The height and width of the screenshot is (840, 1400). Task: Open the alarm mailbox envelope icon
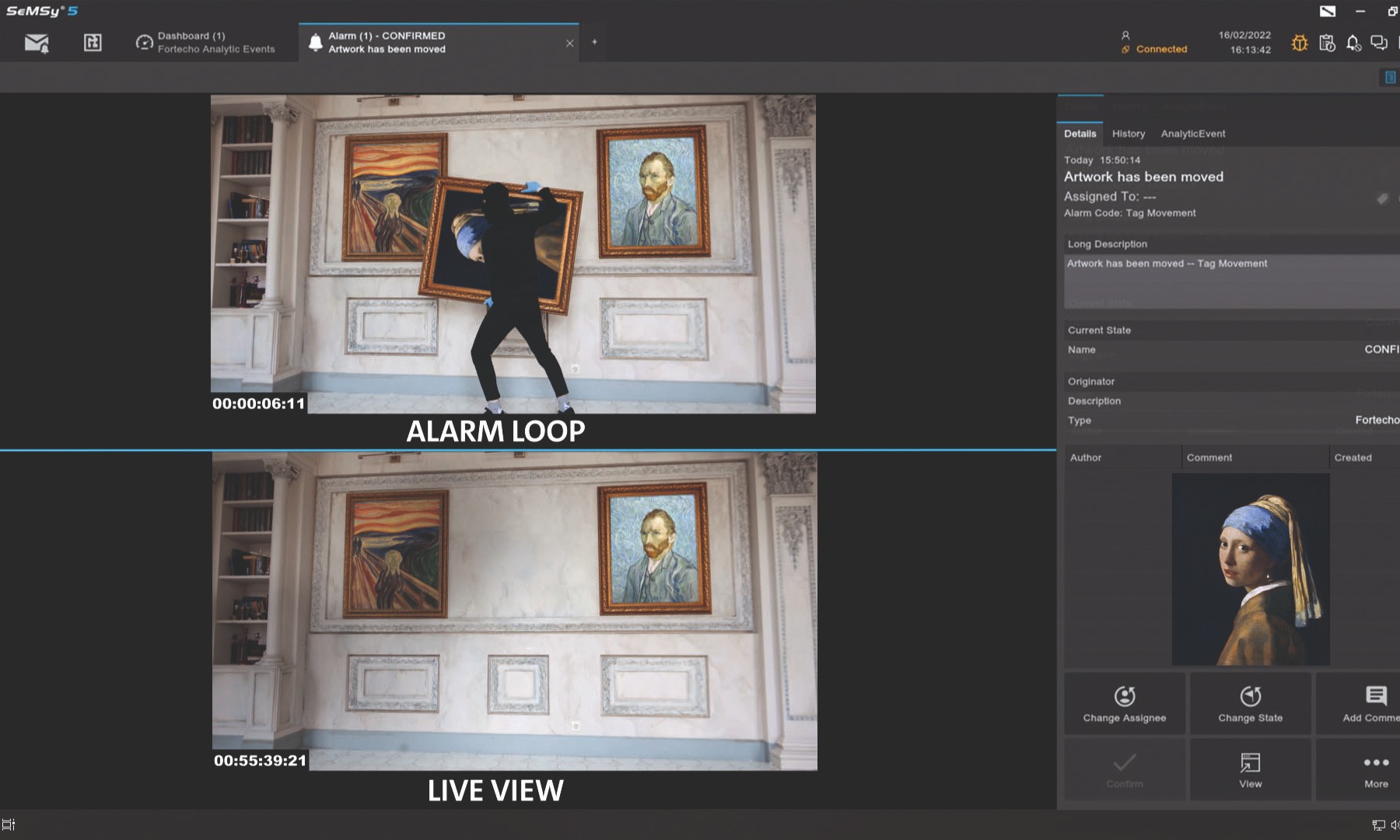point(37,44)
